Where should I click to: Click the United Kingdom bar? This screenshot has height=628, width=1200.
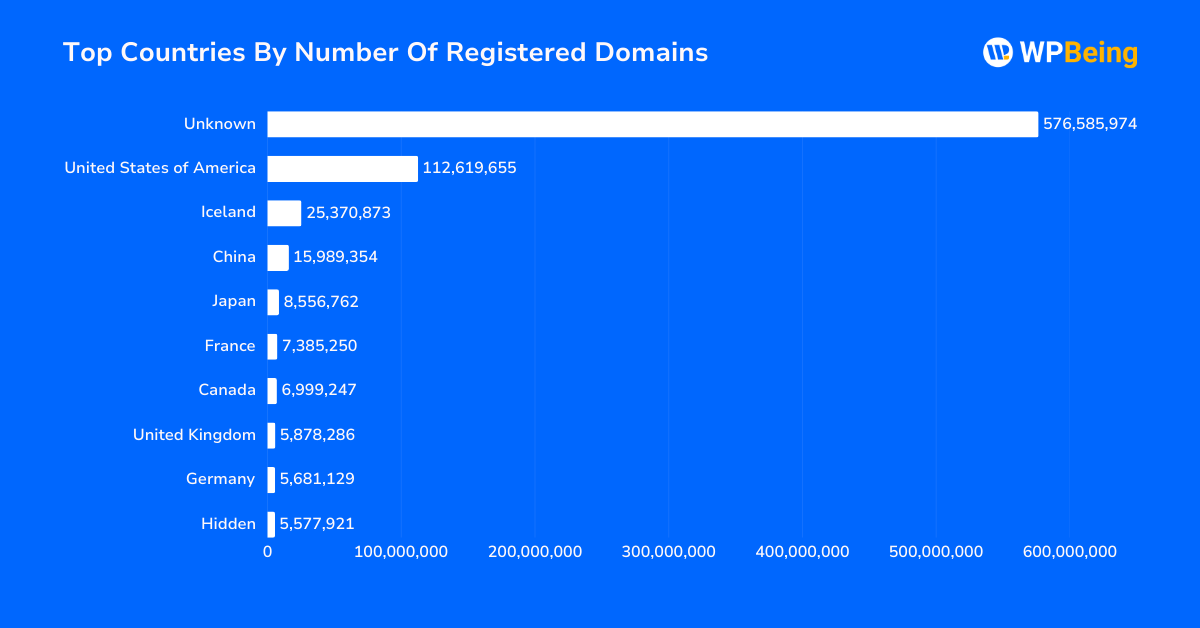(271, 434)
